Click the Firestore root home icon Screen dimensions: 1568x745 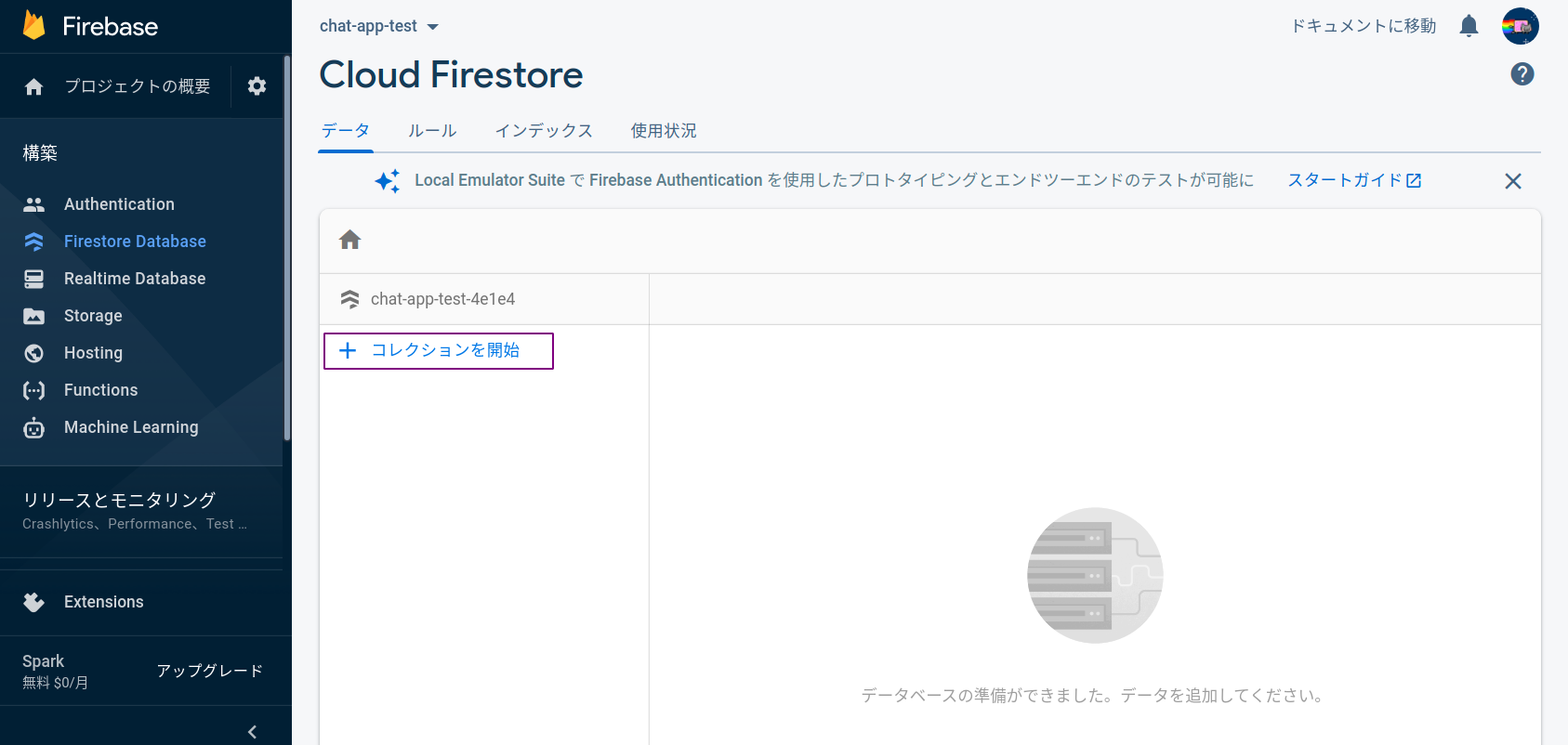coord(350,240)
